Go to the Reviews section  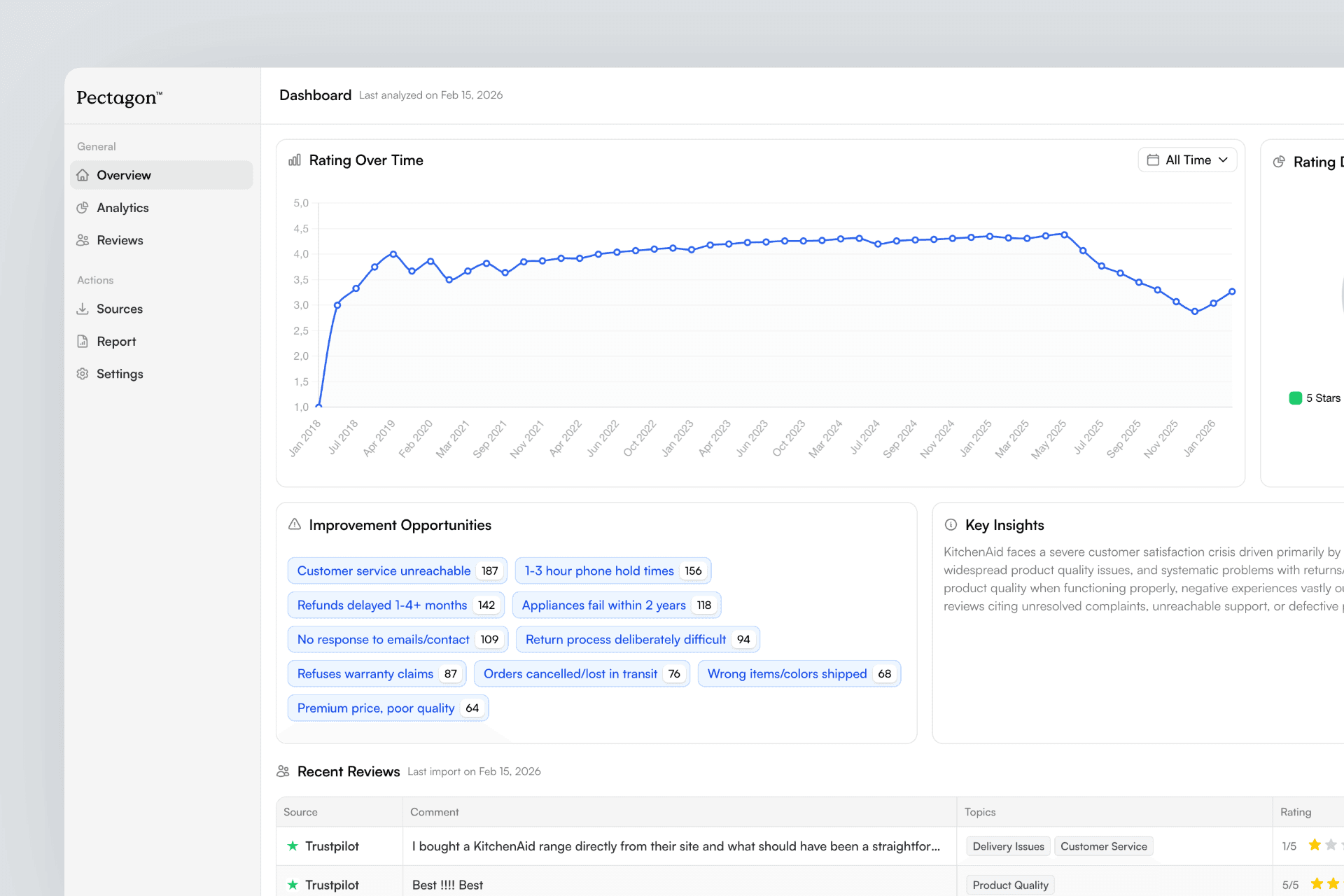120,240
